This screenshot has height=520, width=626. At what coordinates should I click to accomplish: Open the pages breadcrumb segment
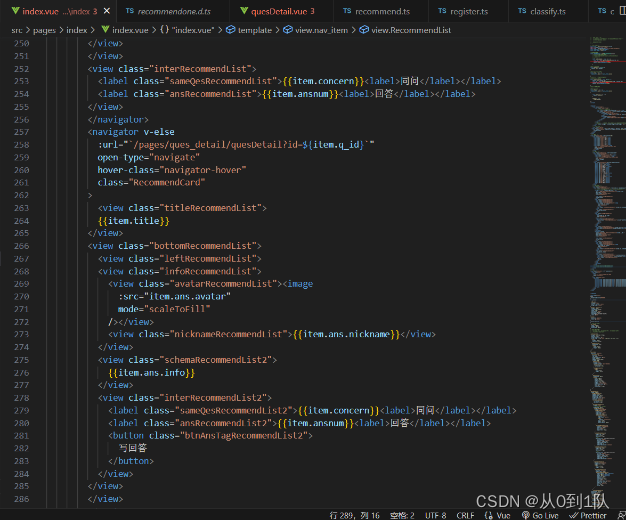tap(44, 30)
